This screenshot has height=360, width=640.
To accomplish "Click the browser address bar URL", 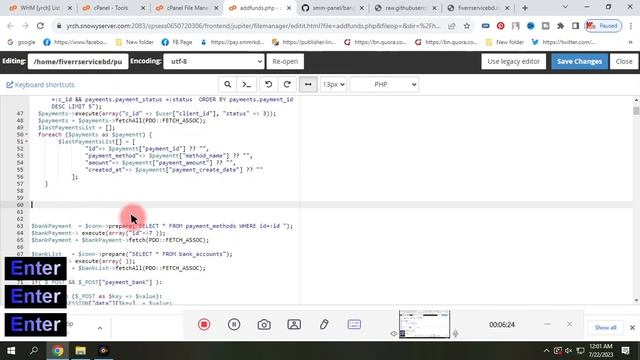I will coord(253,26).
